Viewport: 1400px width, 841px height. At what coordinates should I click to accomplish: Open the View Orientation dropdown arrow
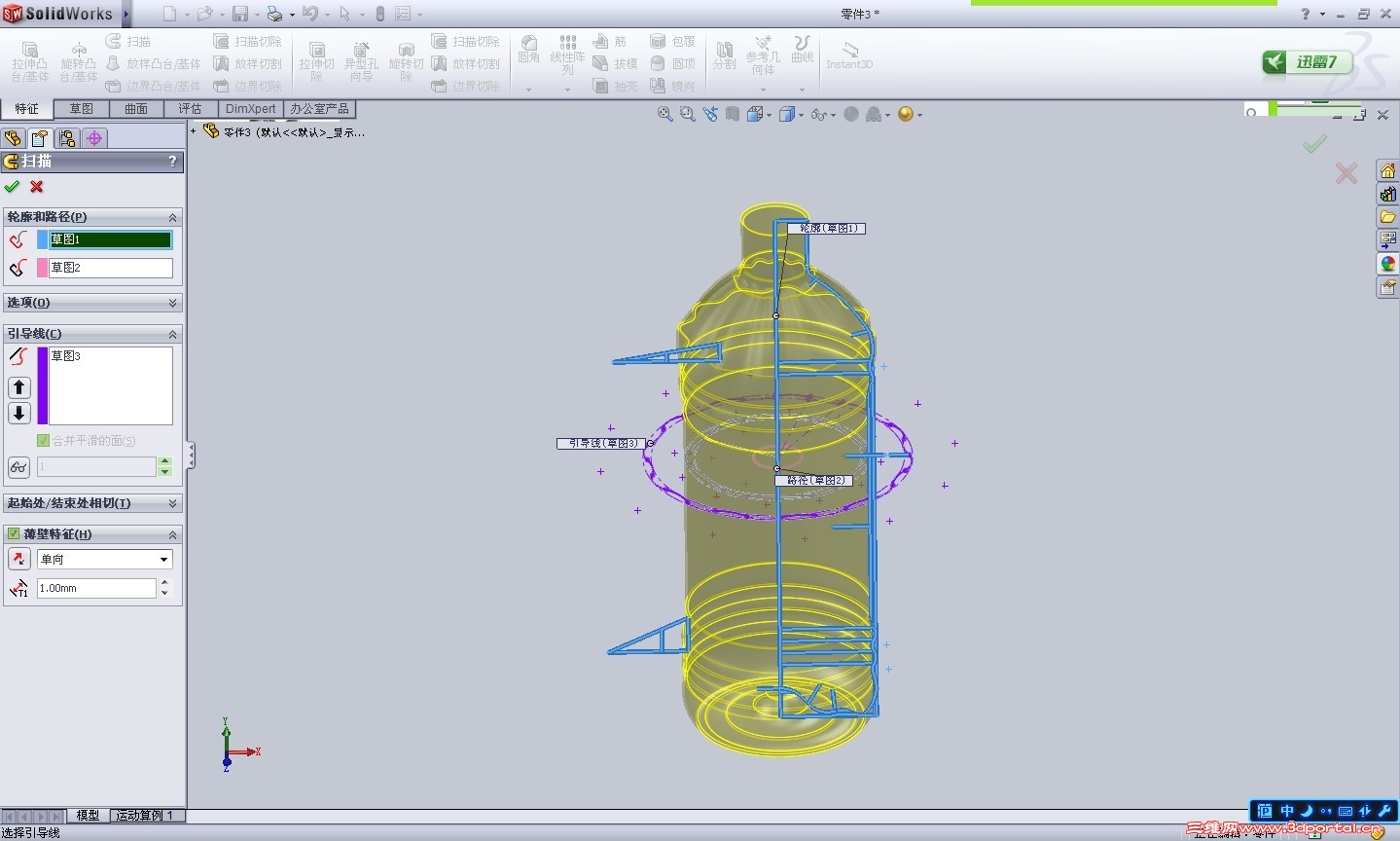769,115
